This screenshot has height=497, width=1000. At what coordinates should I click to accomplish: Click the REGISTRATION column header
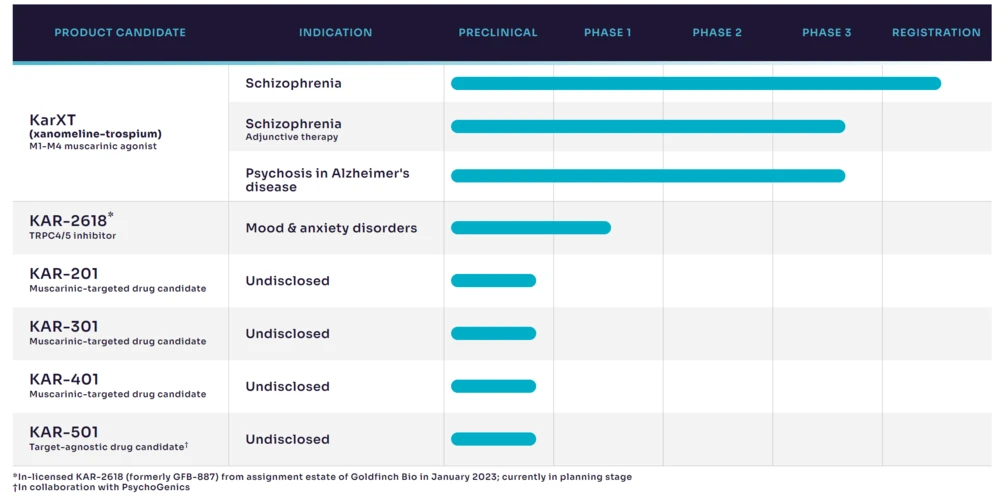[936, 33]
